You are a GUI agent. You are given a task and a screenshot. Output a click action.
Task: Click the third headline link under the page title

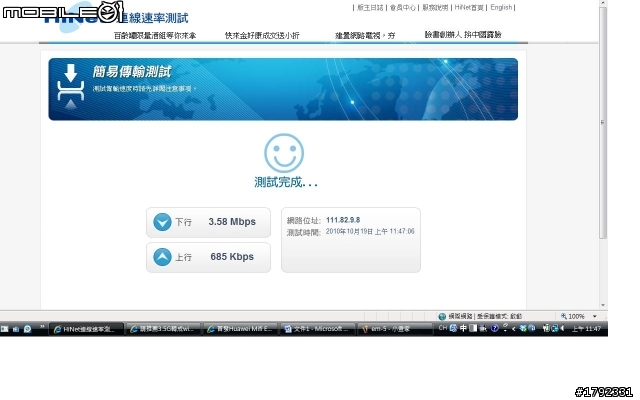[365, 36]
